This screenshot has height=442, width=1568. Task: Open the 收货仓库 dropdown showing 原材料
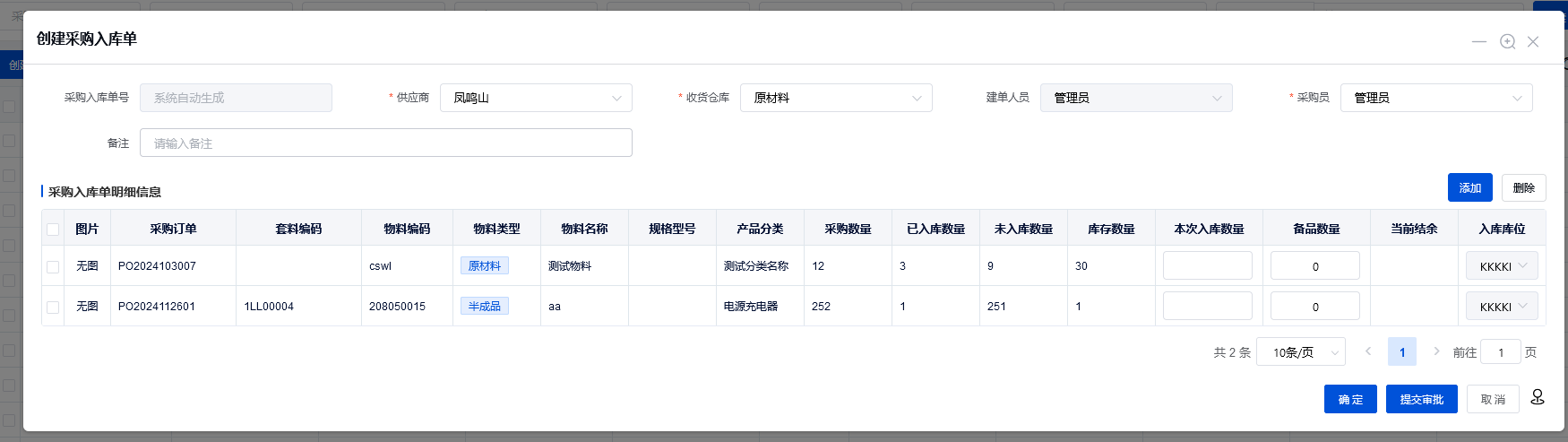[x=836, y=98]
